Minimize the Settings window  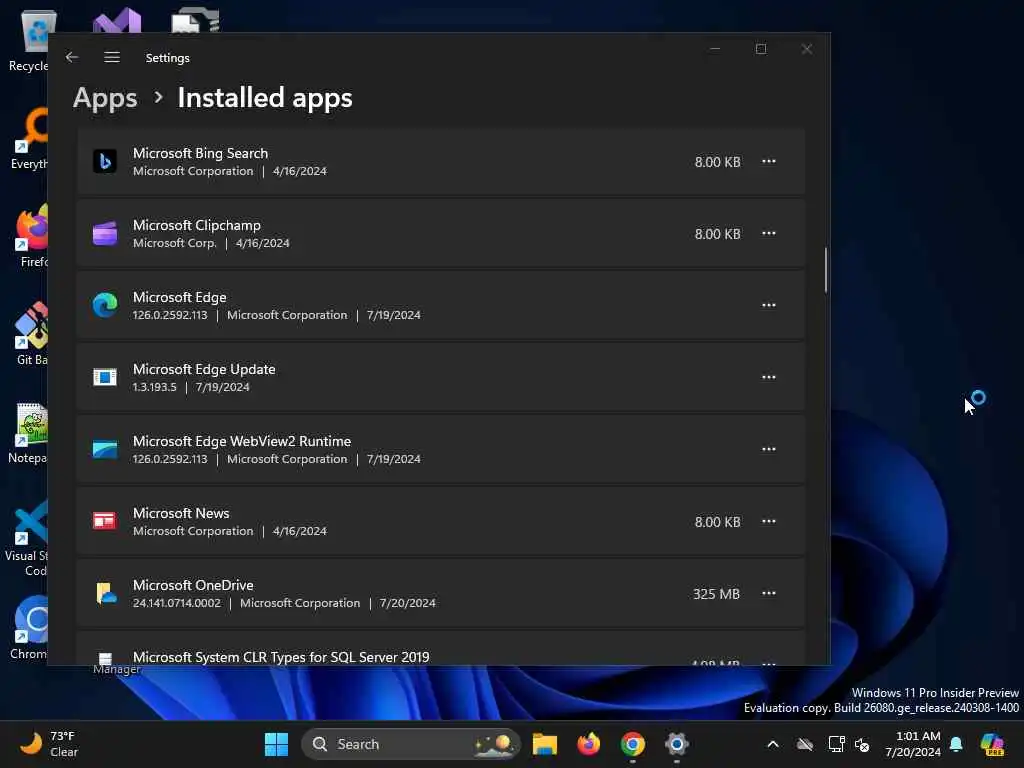[715, 49]
